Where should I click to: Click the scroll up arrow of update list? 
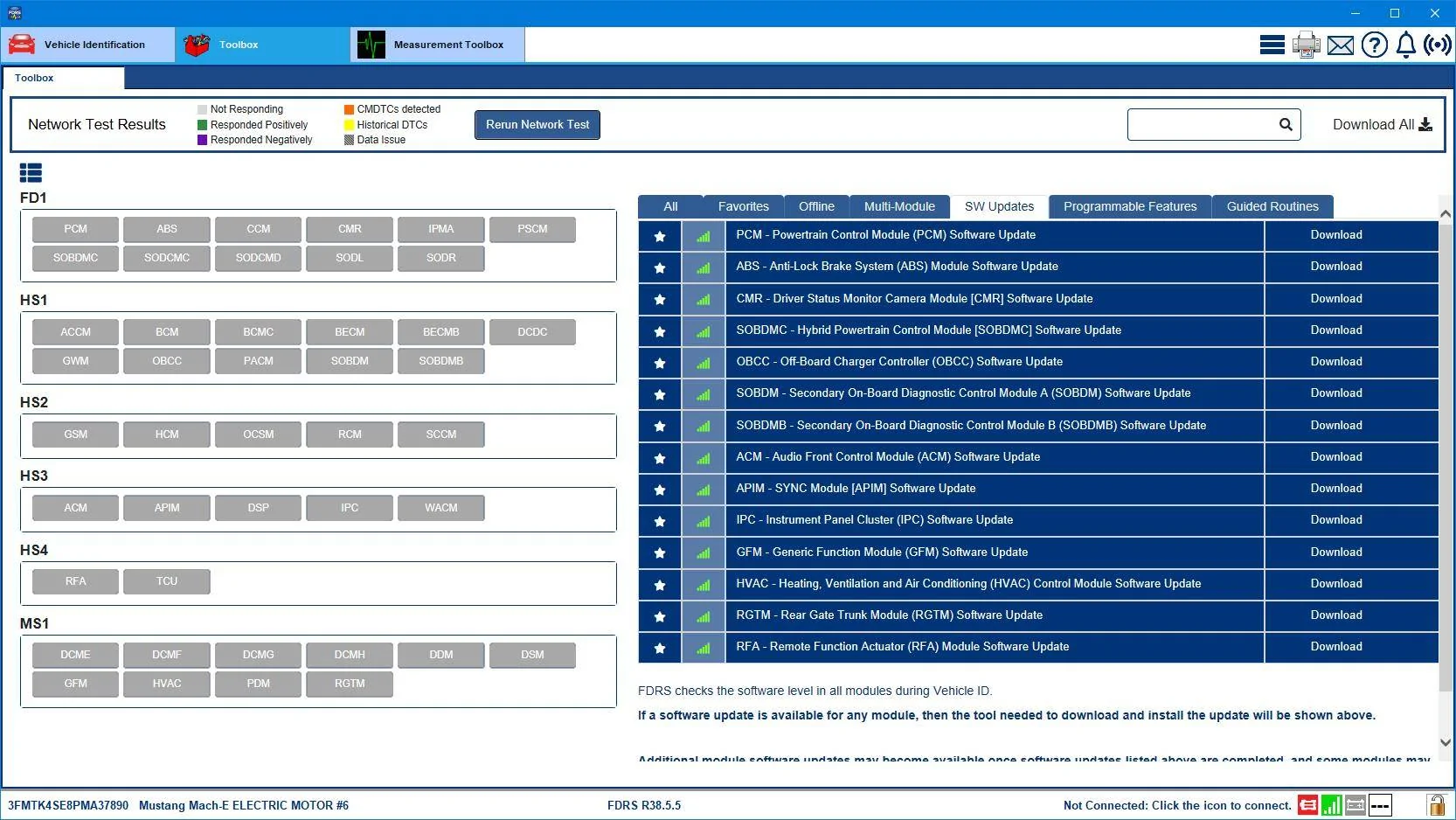1446,213
